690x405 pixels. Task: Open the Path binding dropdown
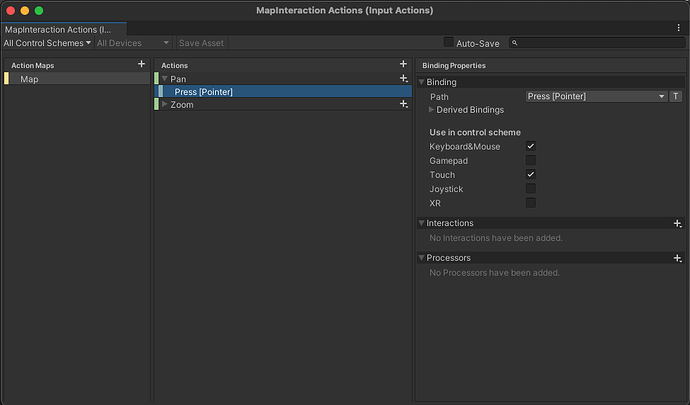(596, 96)
